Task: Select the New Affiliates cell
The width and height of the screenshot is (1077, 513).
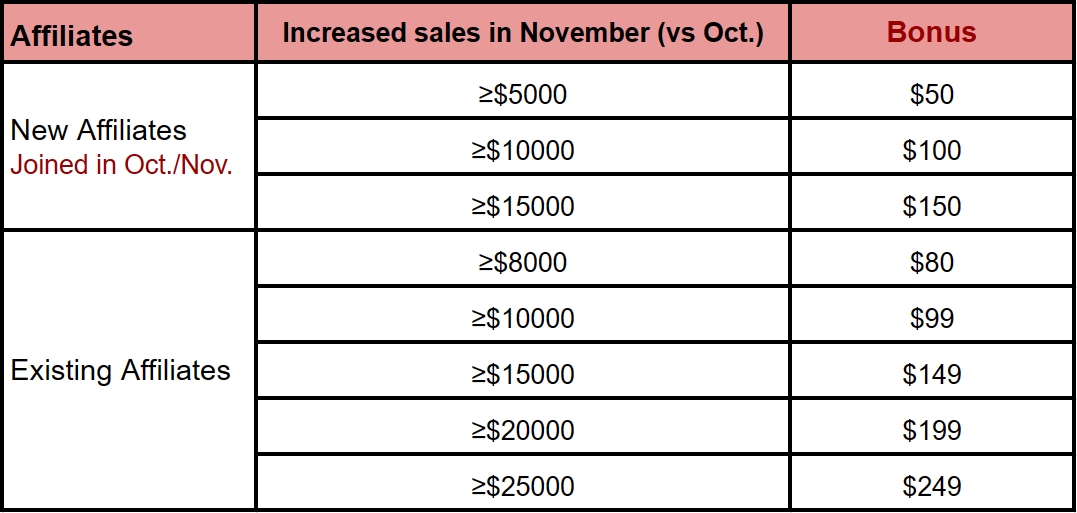Action: 129,146
